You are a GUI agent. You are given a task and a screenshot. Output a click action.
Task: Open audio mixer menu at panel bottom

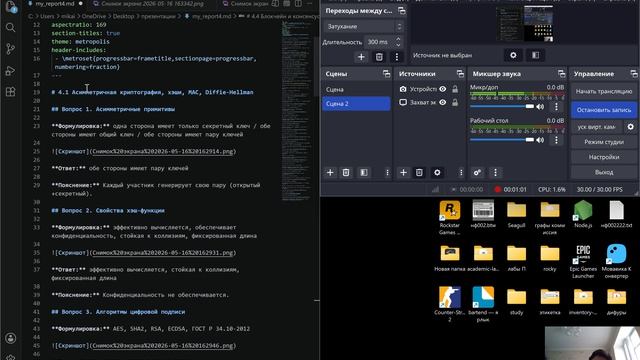pyautogui.click(x=496, y=173)
